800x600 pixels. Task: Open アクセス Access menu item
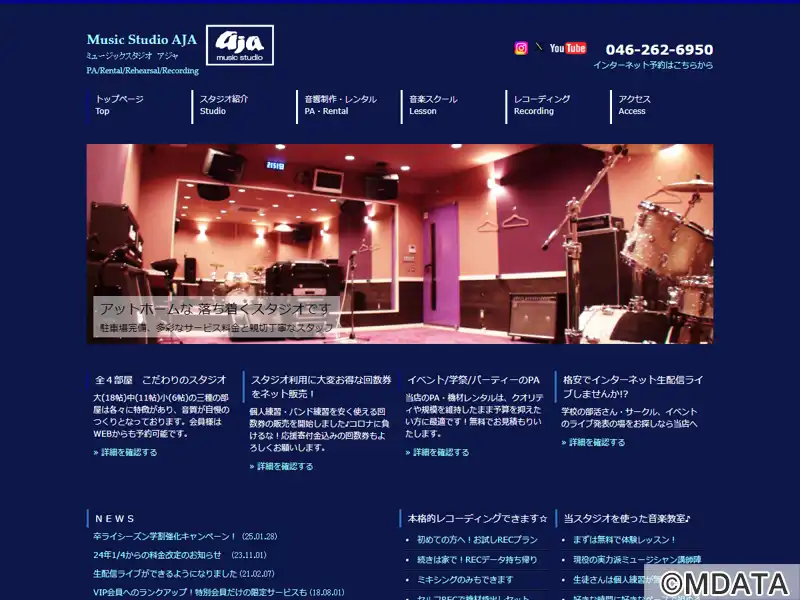[x=635, y=105]
